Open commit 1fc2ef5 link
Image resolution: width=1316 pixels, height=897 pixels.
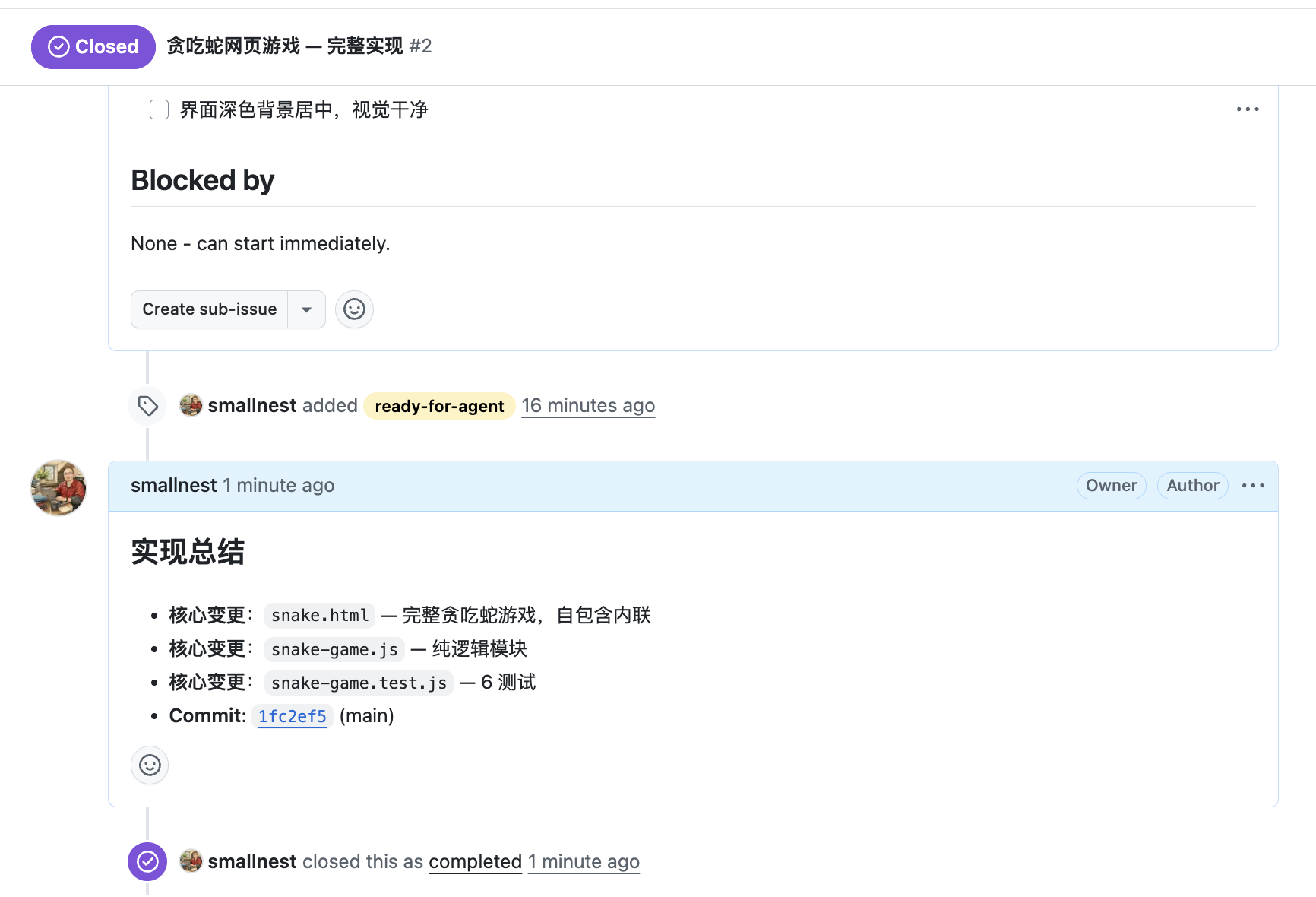[x=293, y=716]
